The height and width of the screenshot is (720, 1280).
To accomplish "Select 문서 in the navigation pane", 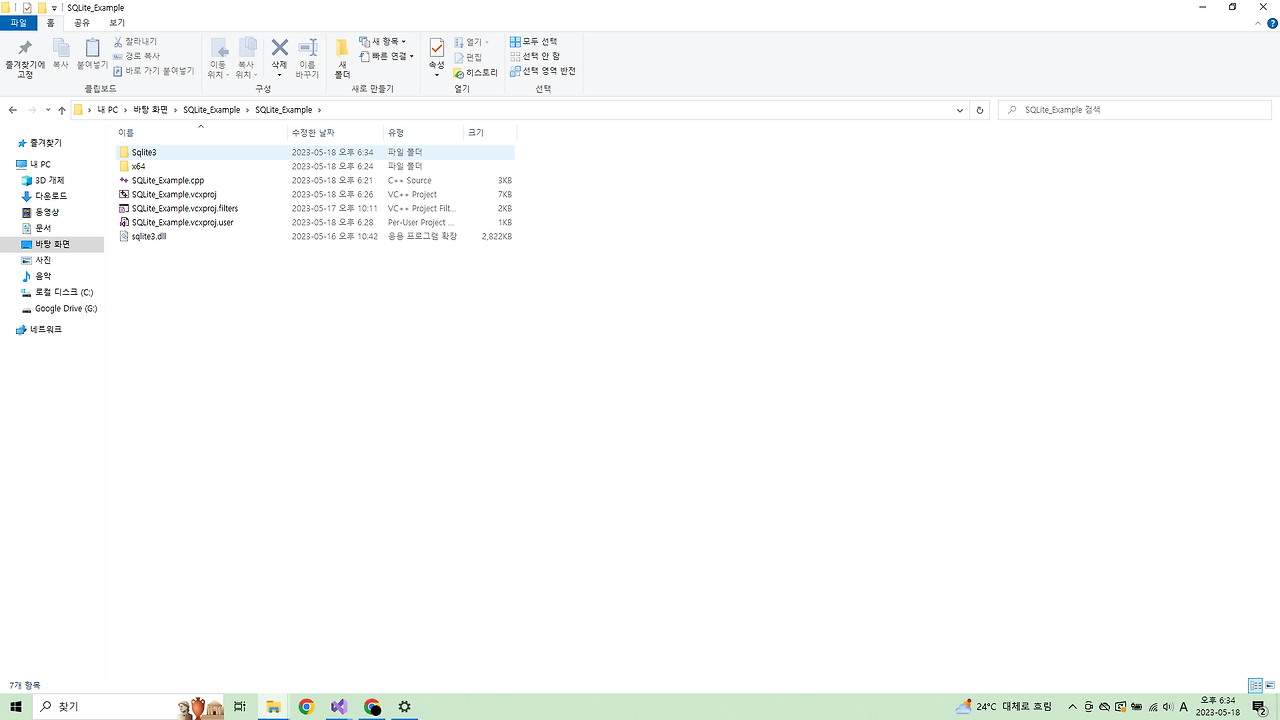I will pos(37,228).
